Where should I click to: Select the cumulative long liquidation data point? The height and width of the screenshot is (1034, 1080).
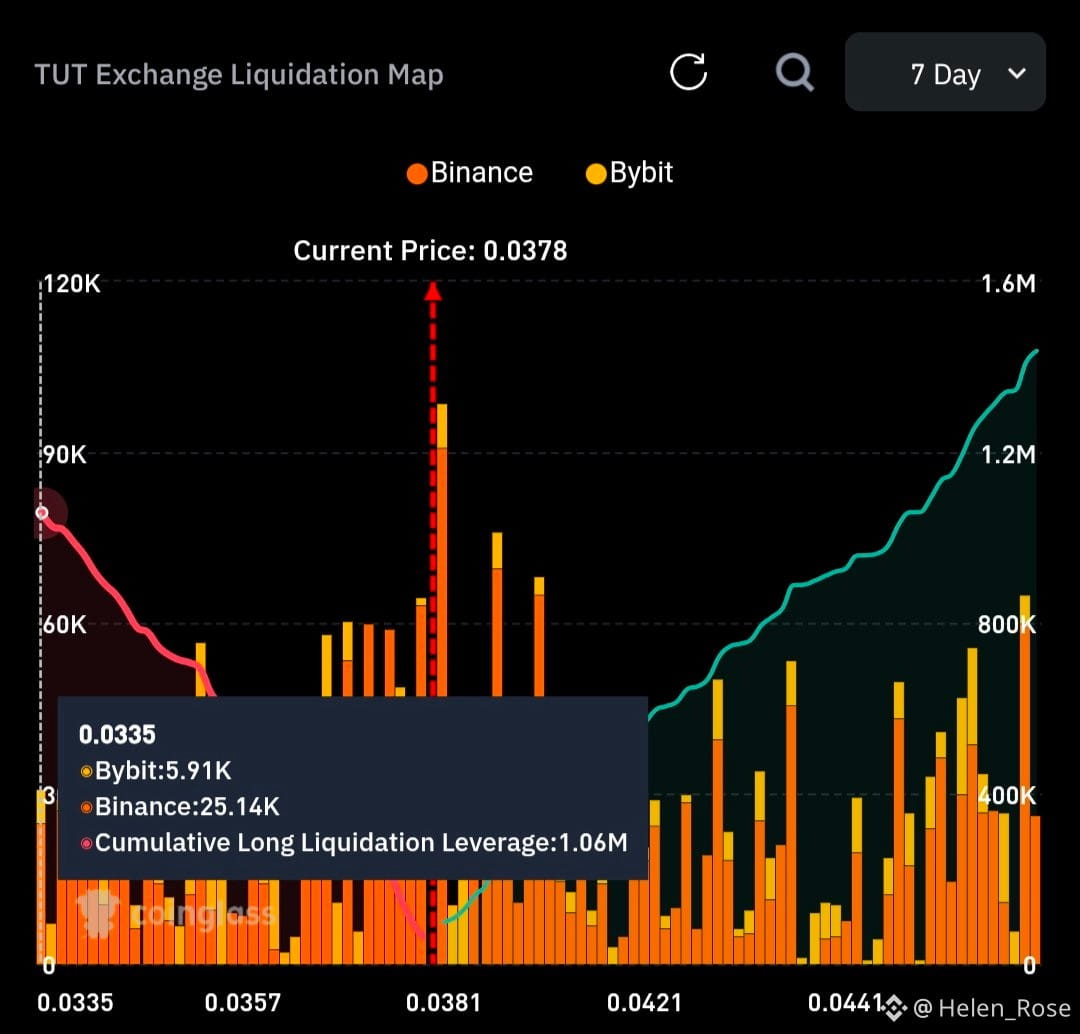pos(42,513)
